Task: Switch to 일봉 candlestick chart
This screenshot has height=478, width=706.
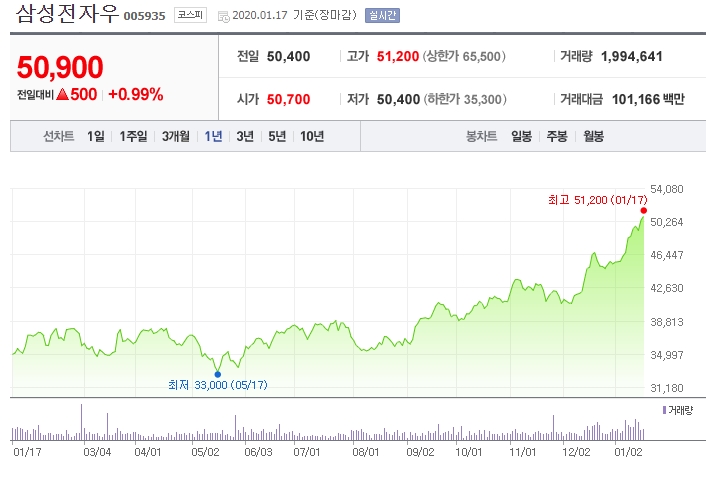Action: click(x=521, y=136)
